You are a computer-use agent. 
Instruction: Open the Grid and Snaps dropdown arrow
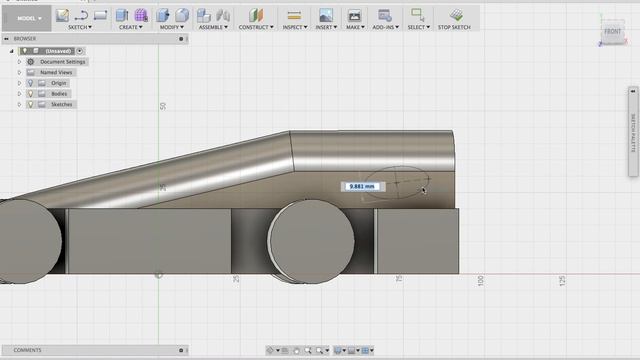(x=358, y=350)
